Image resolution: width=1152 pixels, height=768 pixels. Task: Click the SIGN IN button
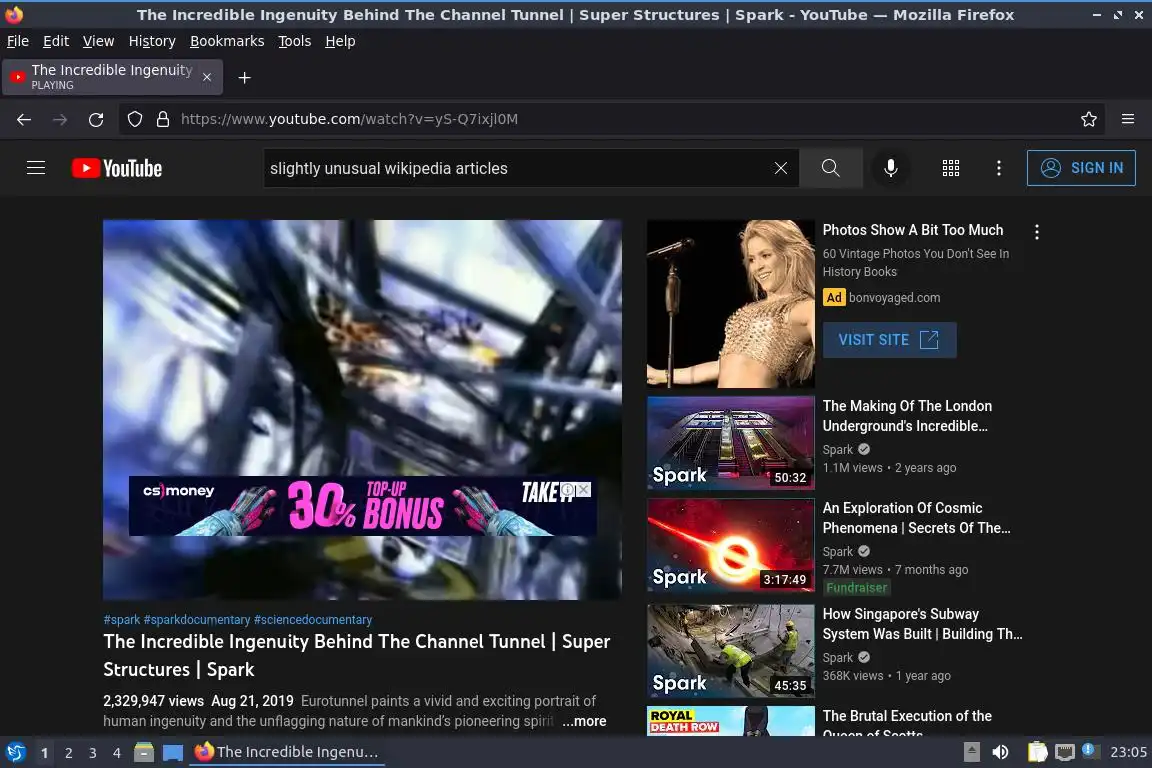pos(1081,168)
